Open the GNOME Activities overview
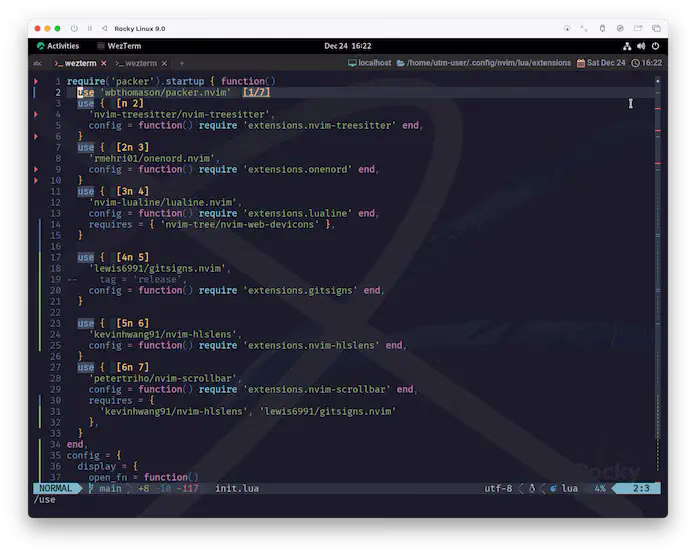 click(58, 46)
